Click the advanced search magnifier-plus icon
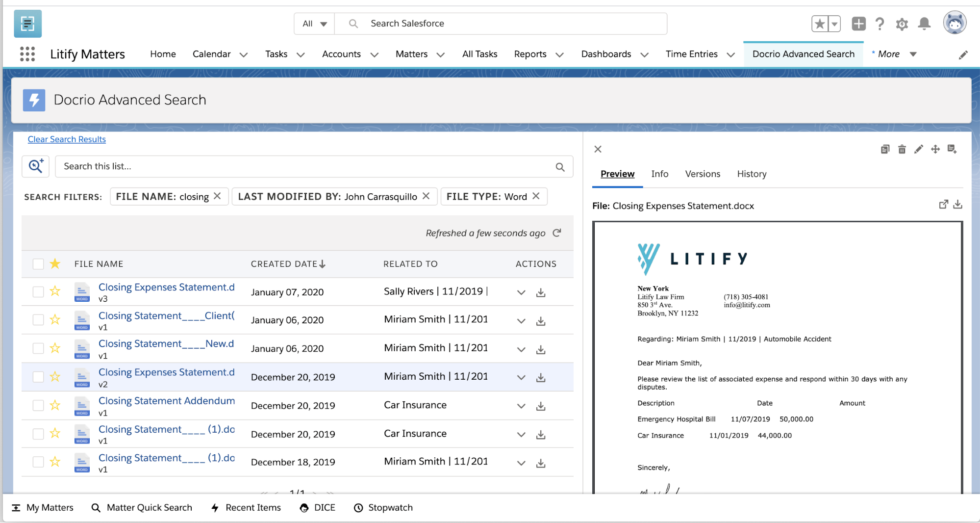This screenshot has width=980, height=523. pos(36,166)
